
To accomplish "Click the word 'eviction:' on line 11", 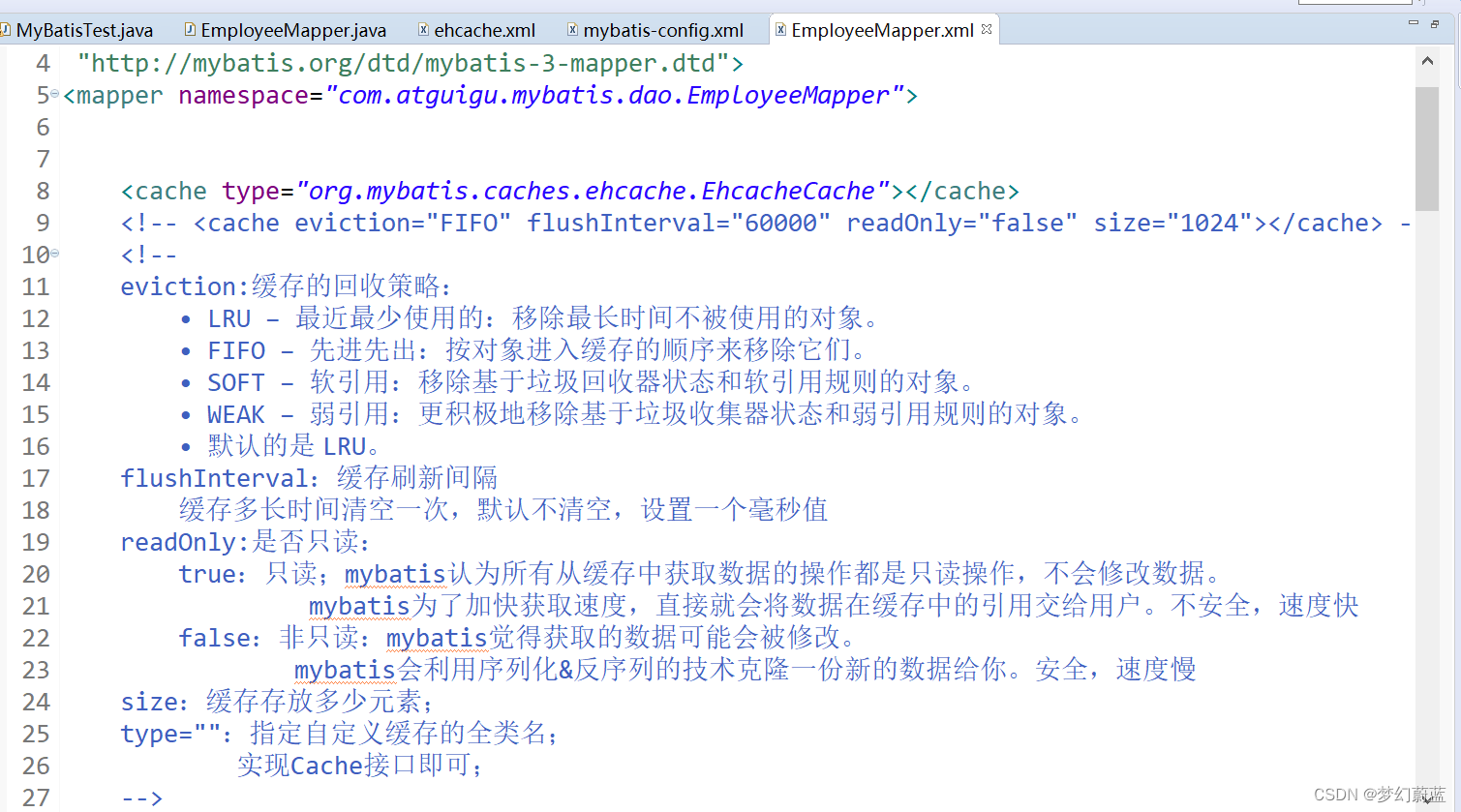I will coord(185,287).
